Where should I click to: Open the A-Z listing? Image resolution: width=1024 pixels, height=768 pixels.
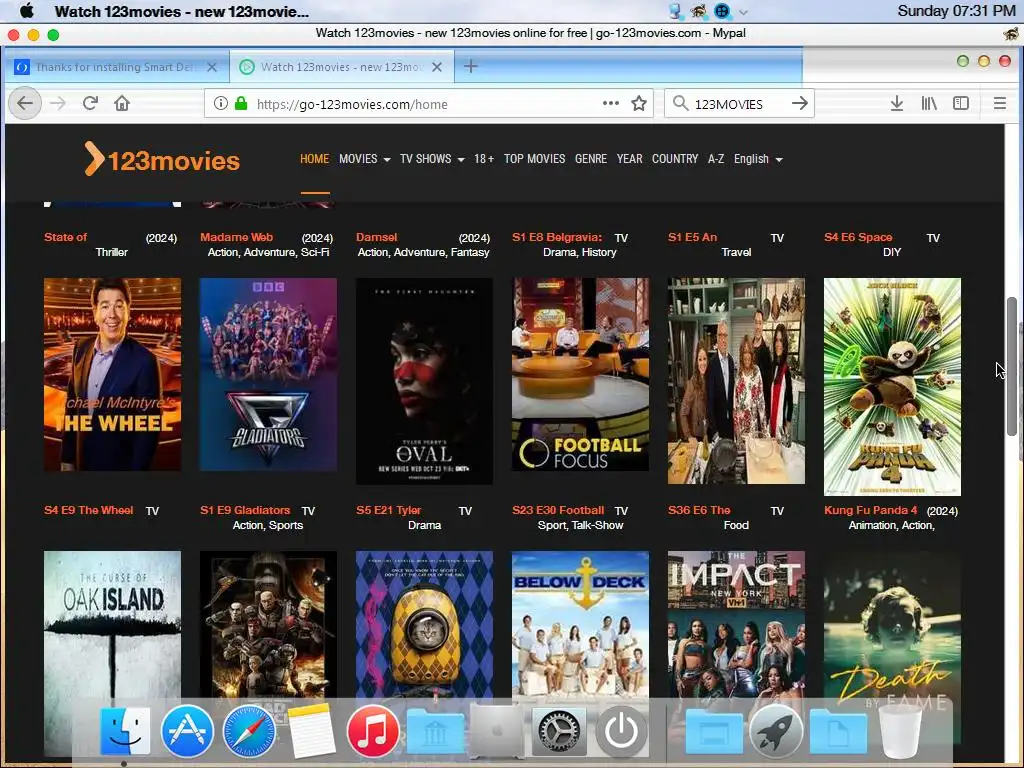pos(716,159)
